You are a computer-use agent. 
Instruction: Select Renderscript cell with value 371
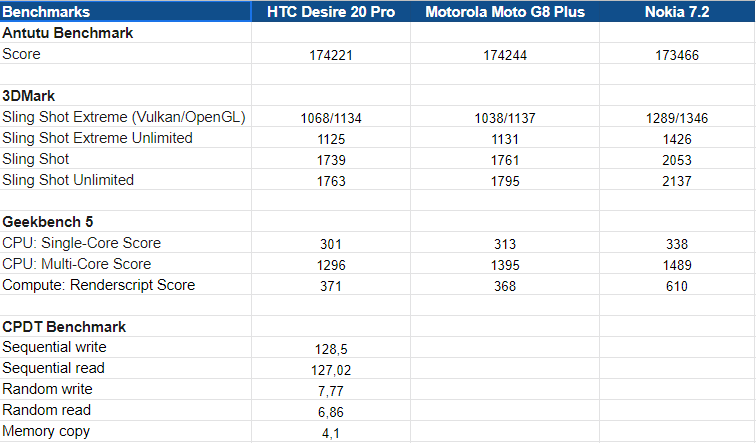[331, 285]
